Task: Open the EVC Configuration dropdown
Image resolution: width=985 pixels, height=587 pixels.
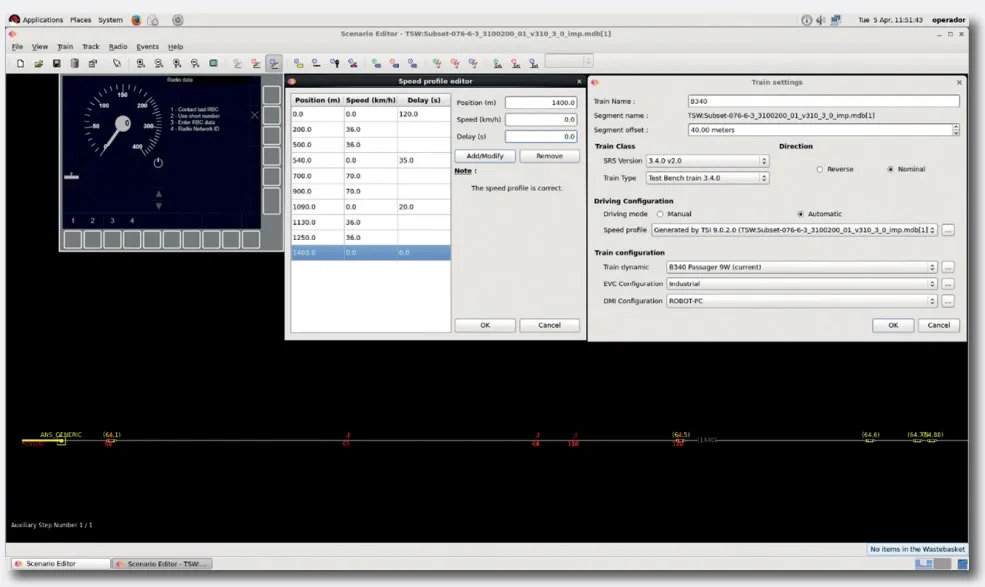Action: 801,284
